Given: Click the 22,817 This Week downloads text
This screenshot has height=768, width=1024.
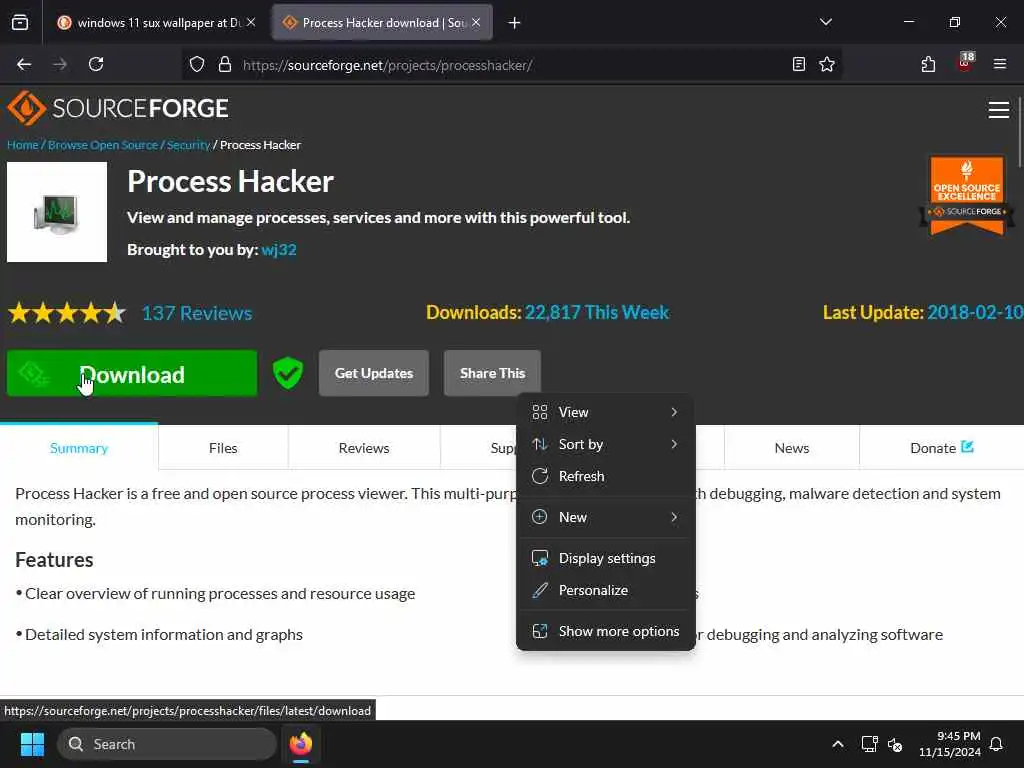Looking at the screenshot, I should coord(597,312).
